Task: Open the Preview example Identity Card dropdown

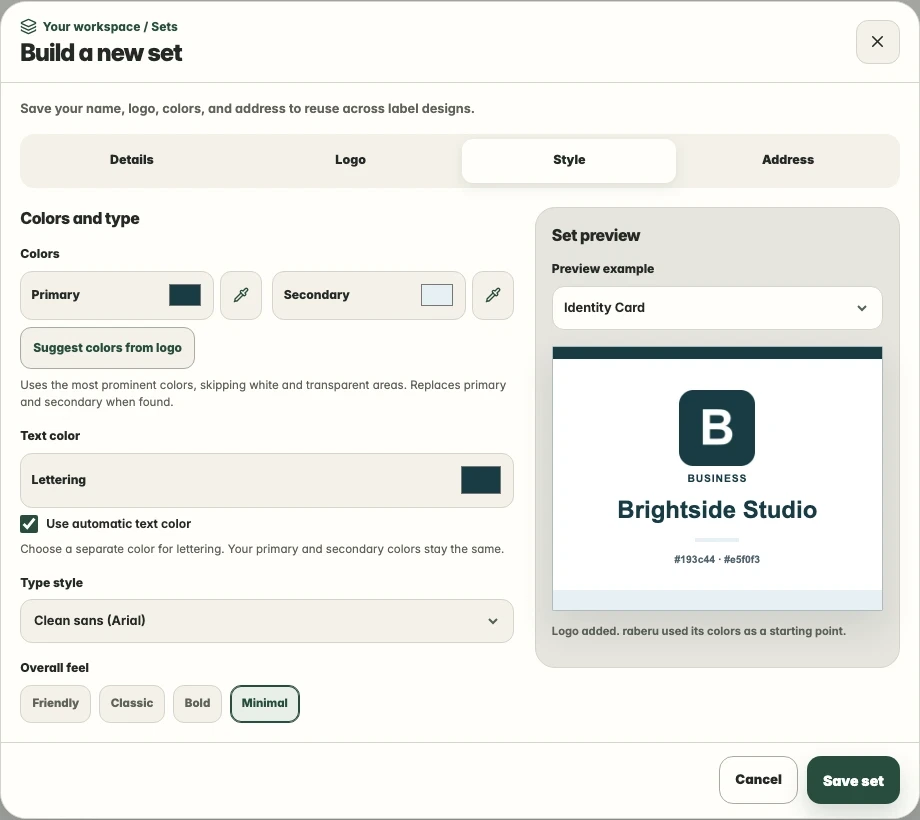Action: [x=716, y=308]
